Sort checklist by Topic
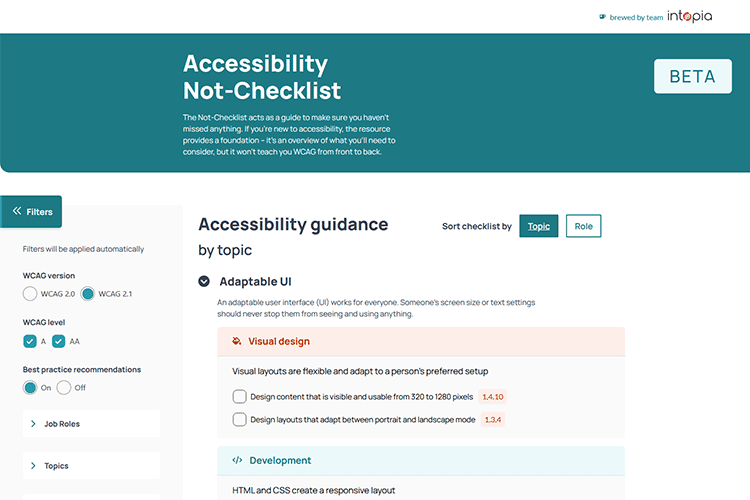750x500 pixels. click(x=539, y=226)
